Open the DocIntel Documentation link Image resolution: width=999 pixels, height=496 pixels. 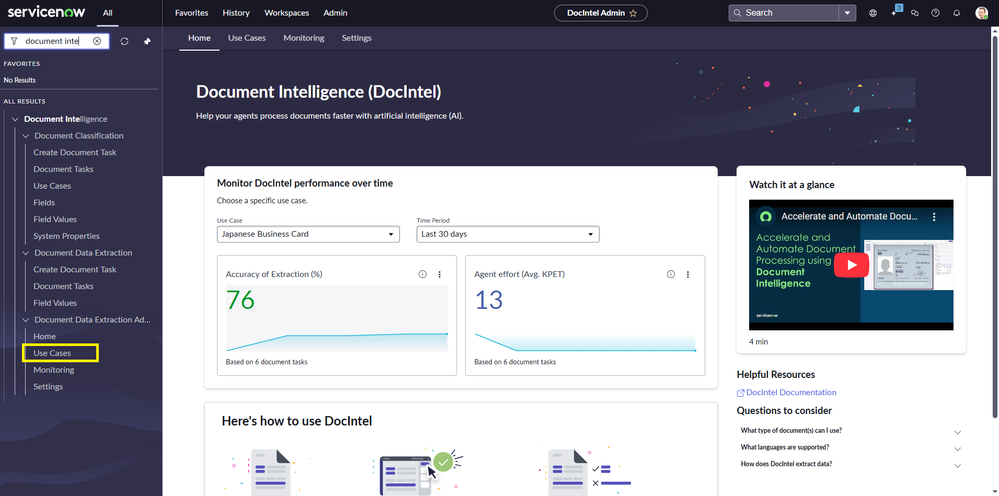(x=786, y=393)
